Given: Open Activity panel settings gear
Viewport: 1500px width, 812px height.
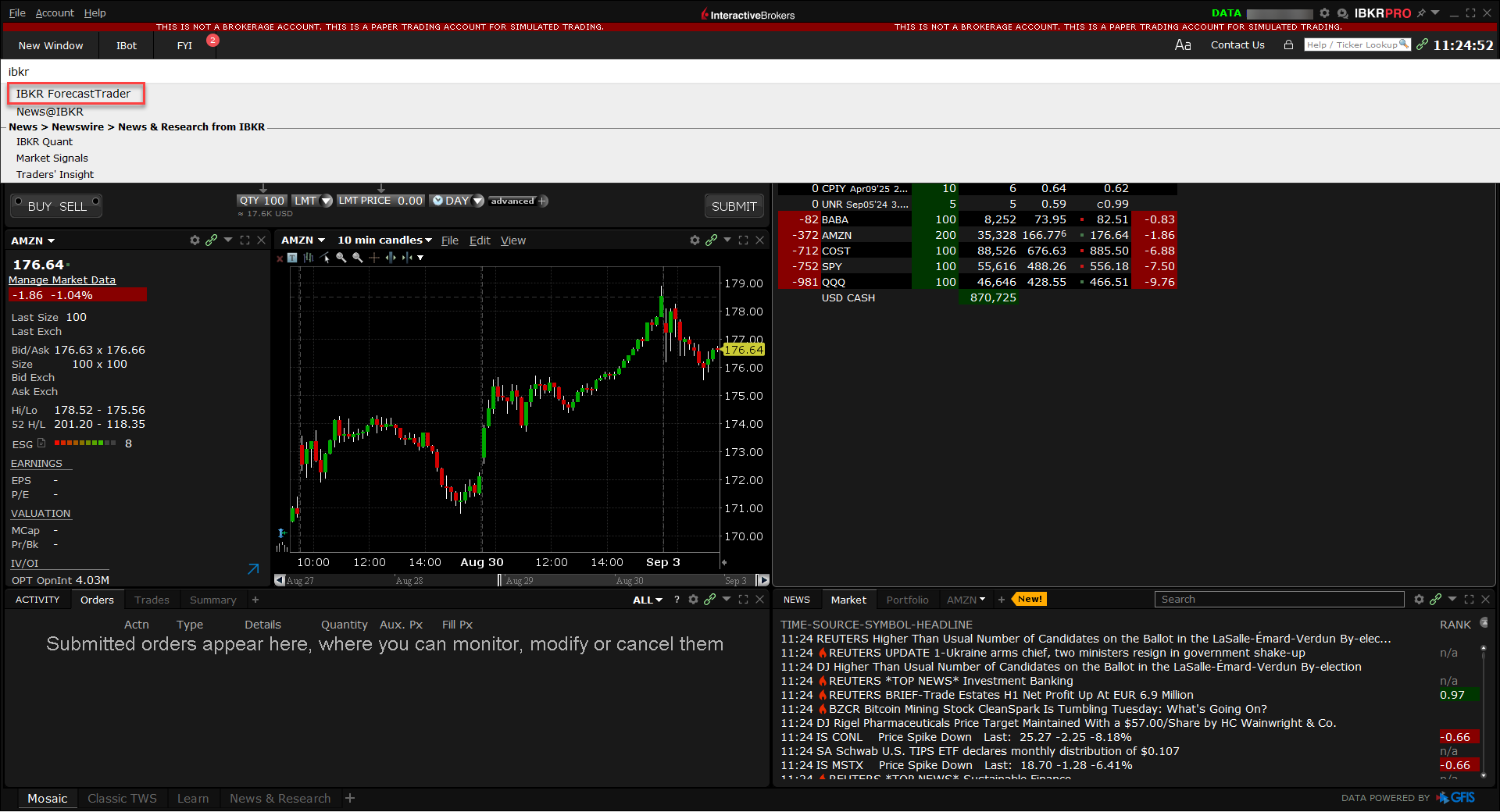Looking at the screenshot, I should pos(693,600).
